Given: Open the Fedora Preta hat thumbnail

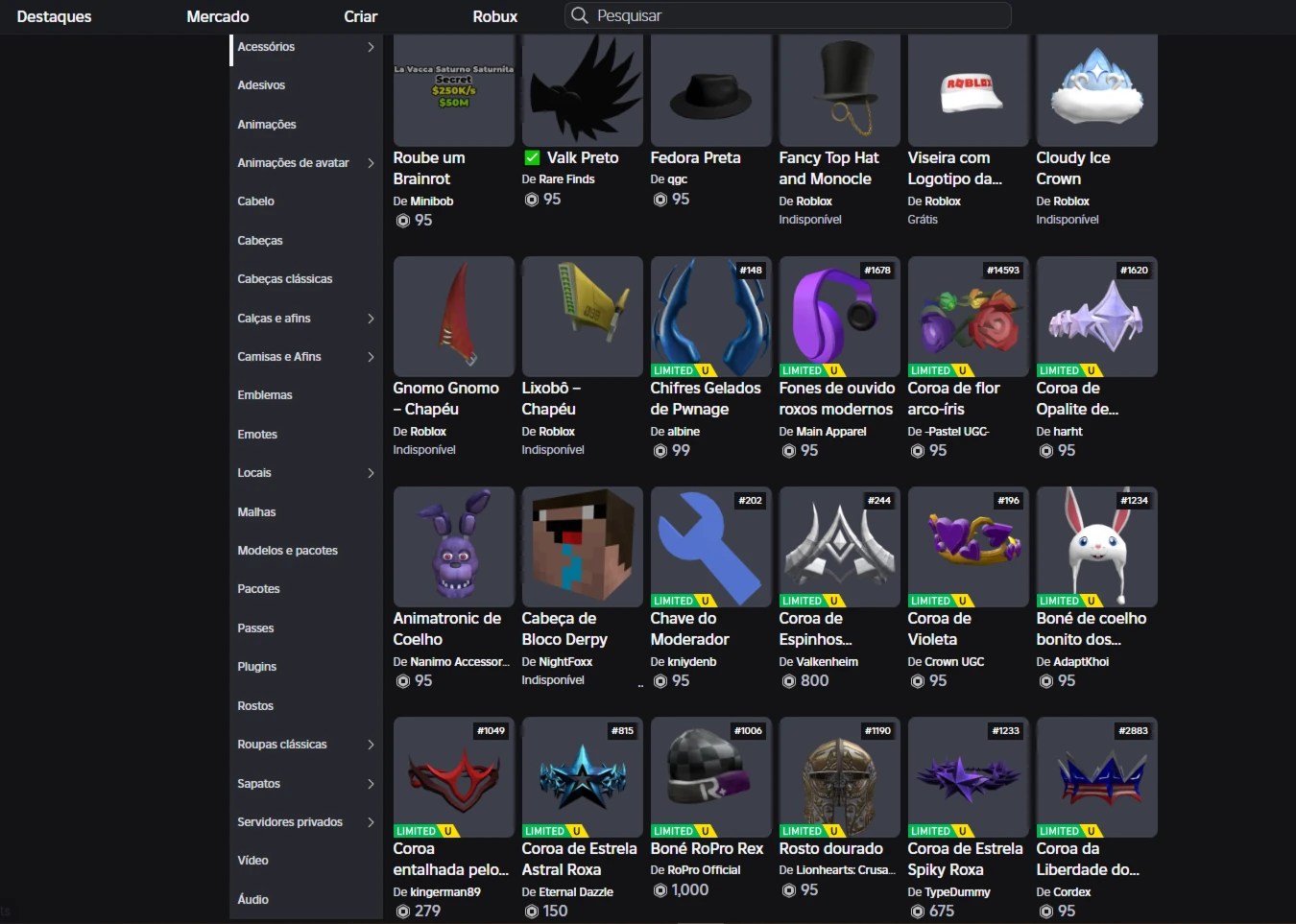Looking at the screenshot, I should [711, 90].
